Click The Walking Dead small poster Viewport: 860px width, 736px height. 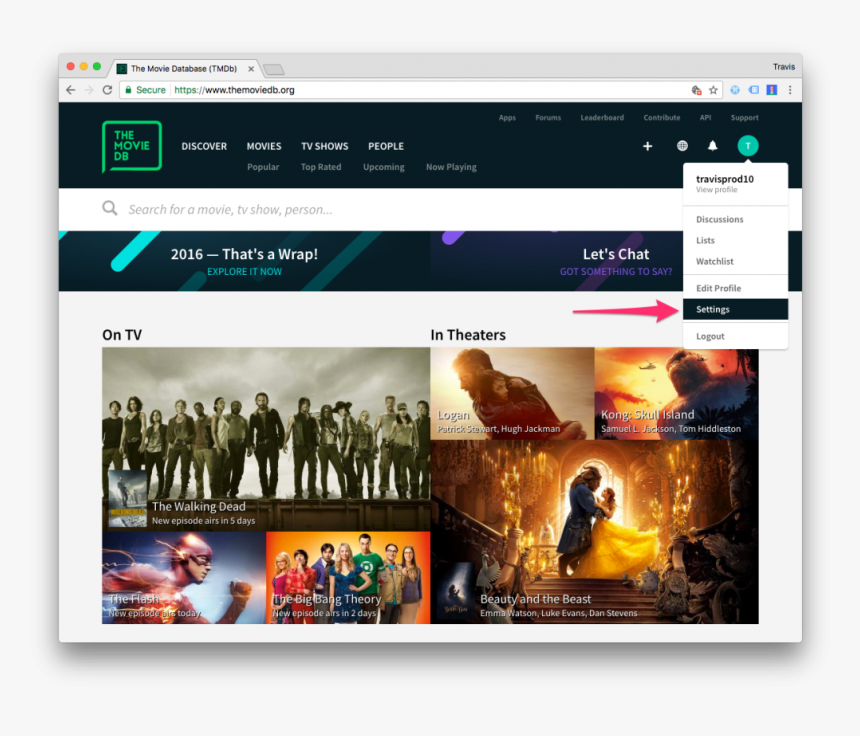(x=127, y=498)
